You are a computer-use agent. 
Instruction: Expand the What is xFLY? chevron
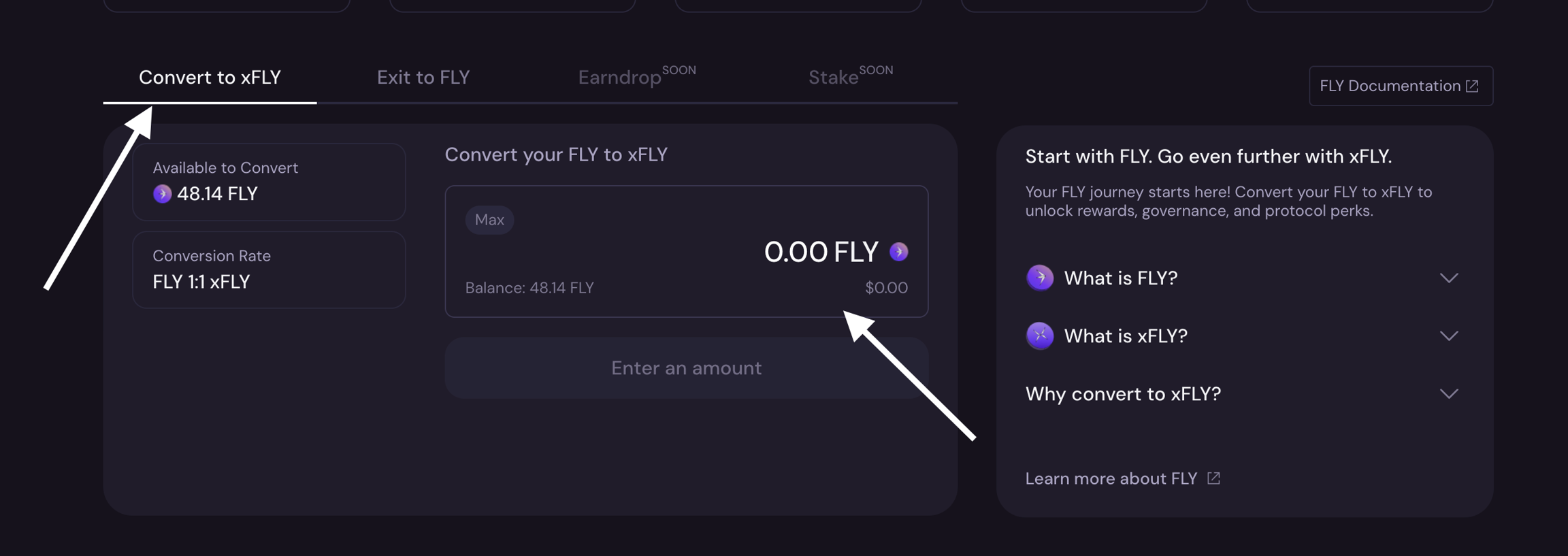(1449, 336)
